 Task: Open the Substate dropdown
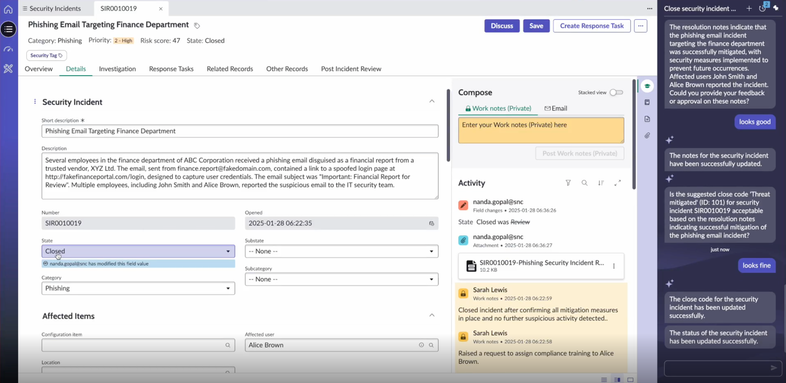[341, 251]
